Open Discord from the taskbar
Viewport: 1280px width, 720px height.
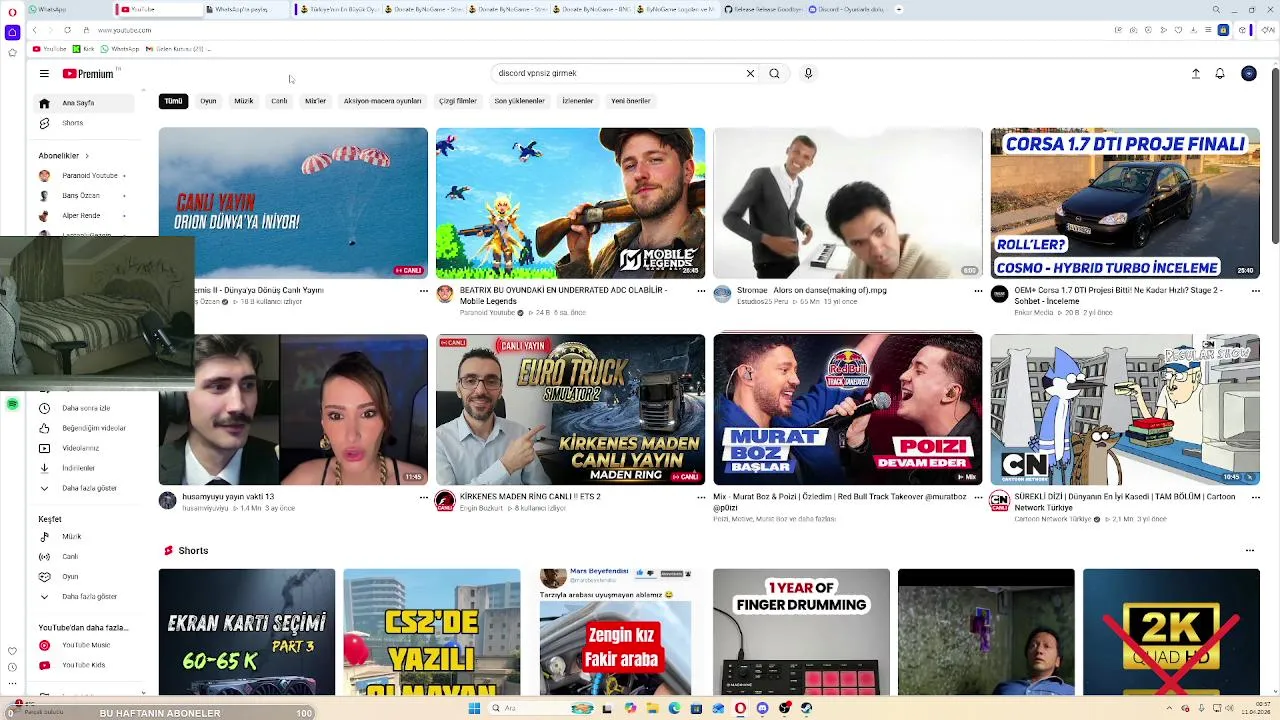point(762,708)
